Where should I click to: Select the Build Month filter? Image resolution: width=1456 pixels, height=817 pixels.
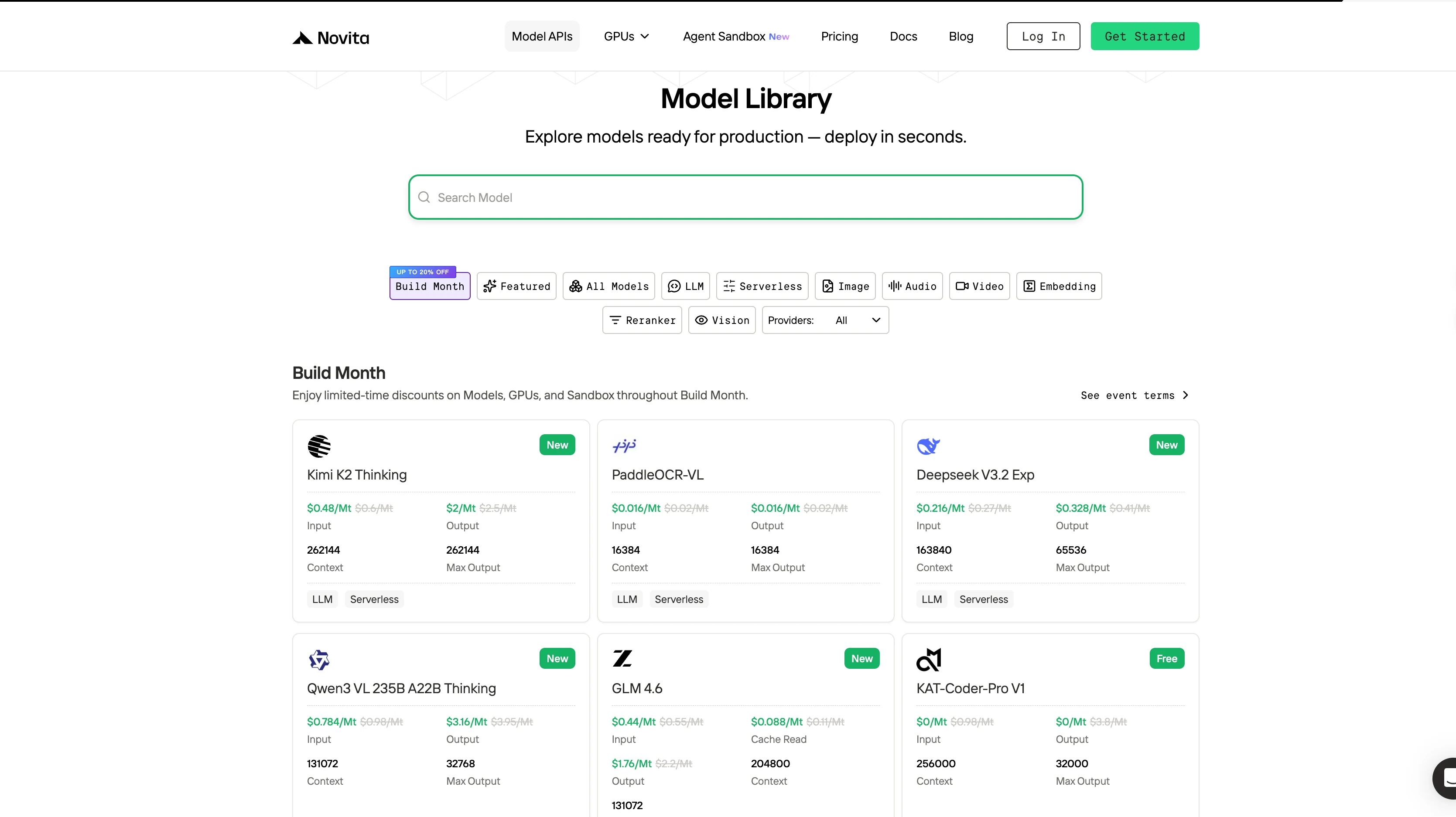point(430,286)
